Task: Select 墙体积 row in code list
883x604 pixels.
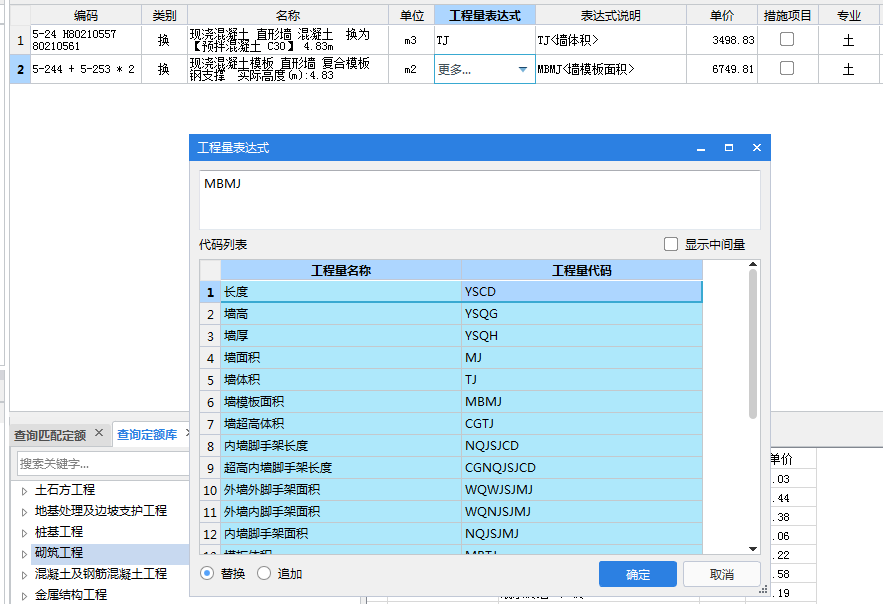Action: [x=451, y=379]
